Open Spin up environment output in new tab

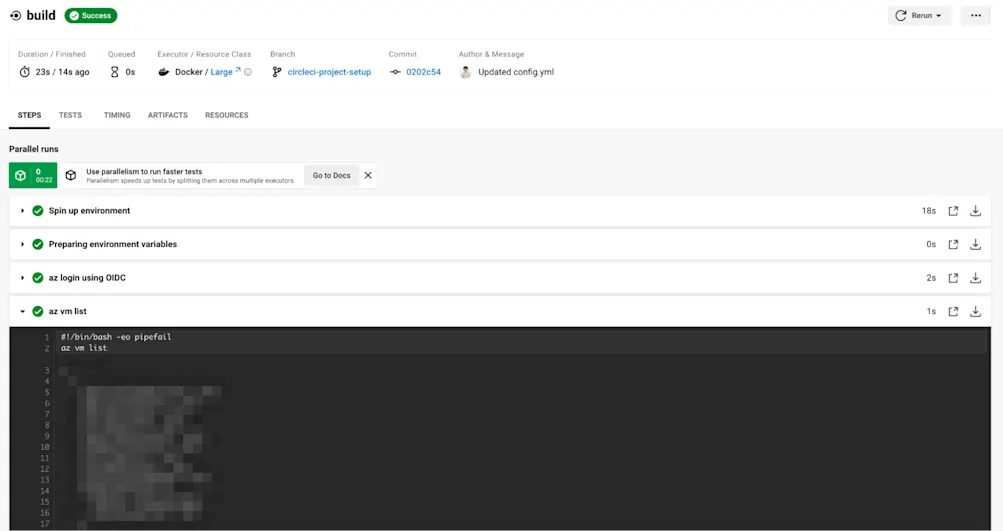[x=953, y=210]
